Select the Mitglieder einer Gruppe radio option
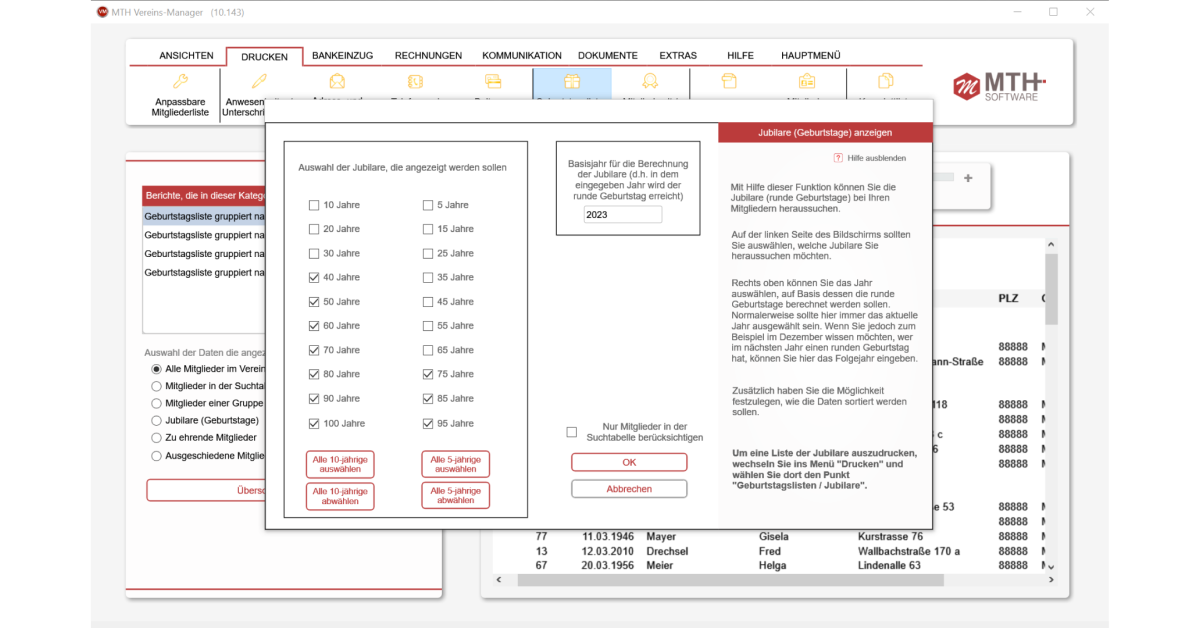The image size is (1200, 628). tap(156, 403)
